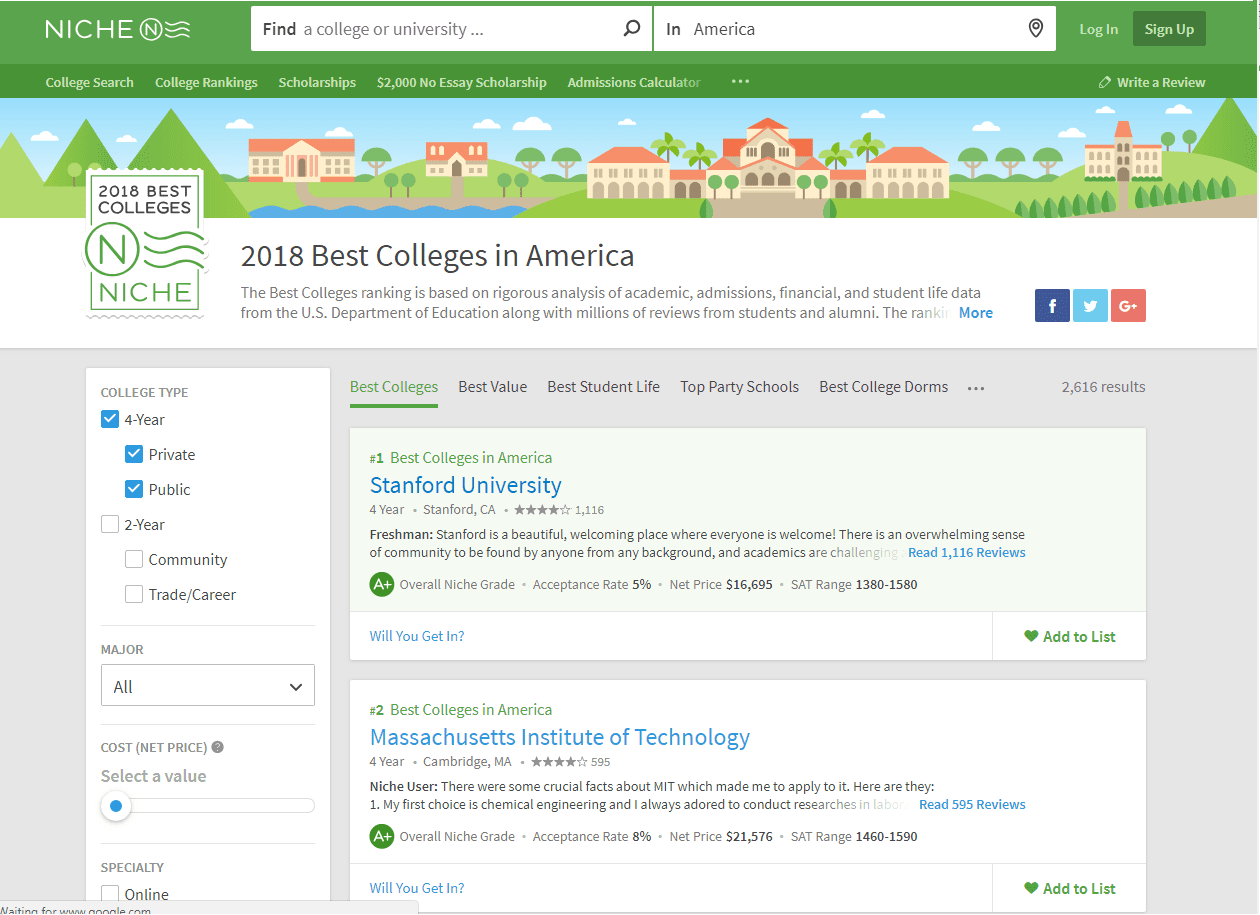Click the net price slider handle
Image resolution: width=1260 pixels, height=915 pixels.
(x=116, y=805)
